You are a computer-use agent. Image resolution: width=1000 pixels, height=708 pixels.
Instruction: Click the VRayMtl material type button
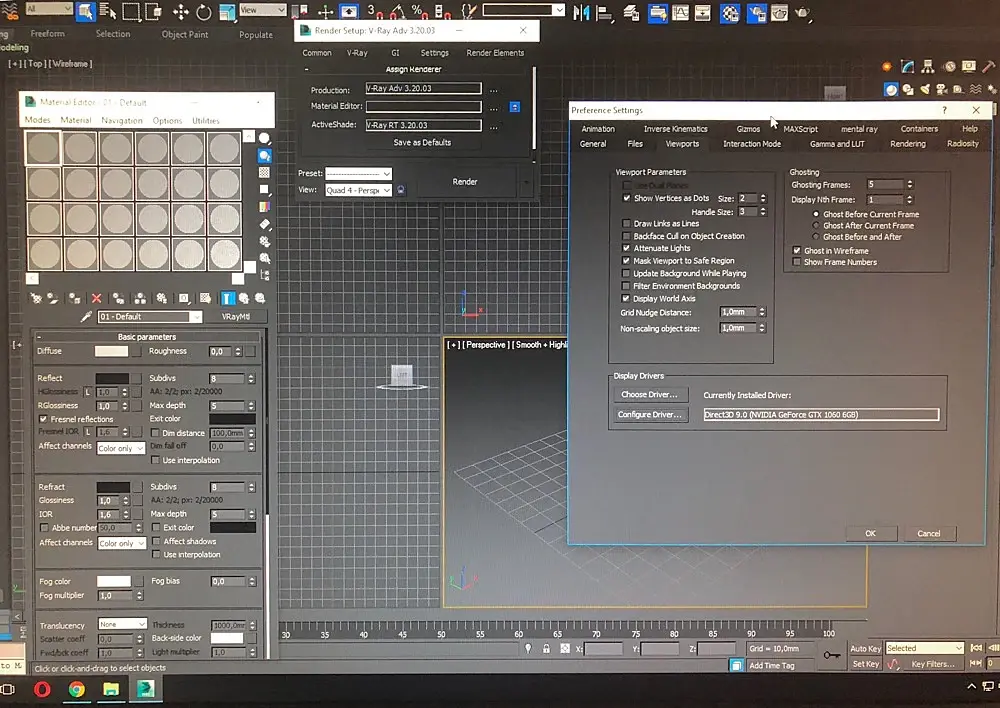236,317
